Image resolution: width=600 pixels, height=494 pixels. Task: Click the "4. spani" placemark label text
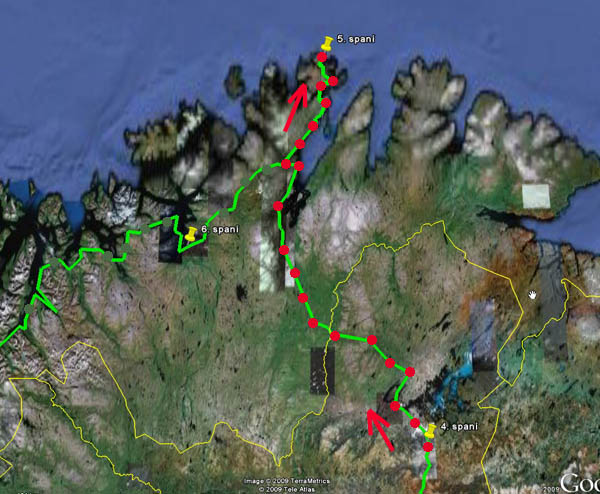click(x=458, y=427)
